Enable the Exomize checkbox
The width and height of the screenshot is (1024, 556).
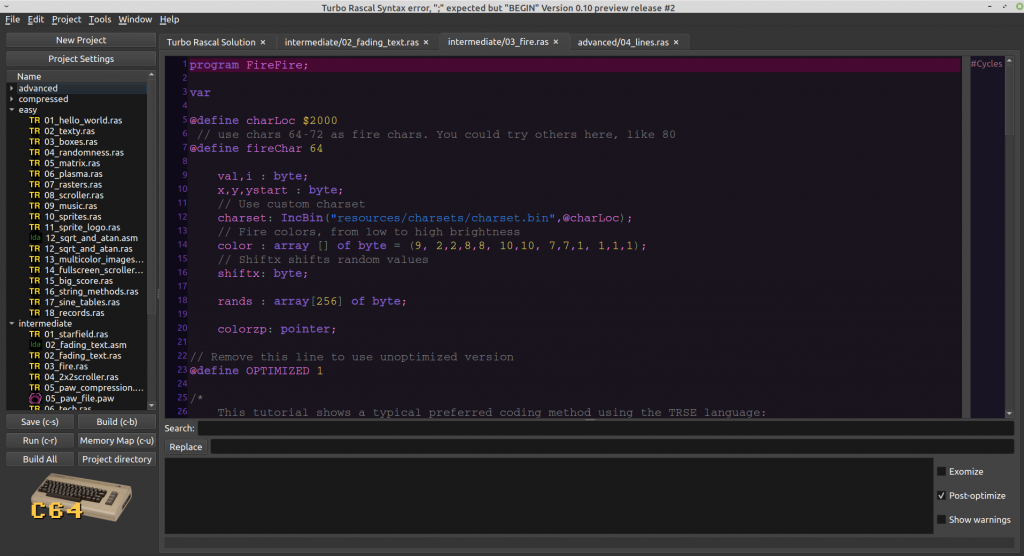(x=941, y=472)
